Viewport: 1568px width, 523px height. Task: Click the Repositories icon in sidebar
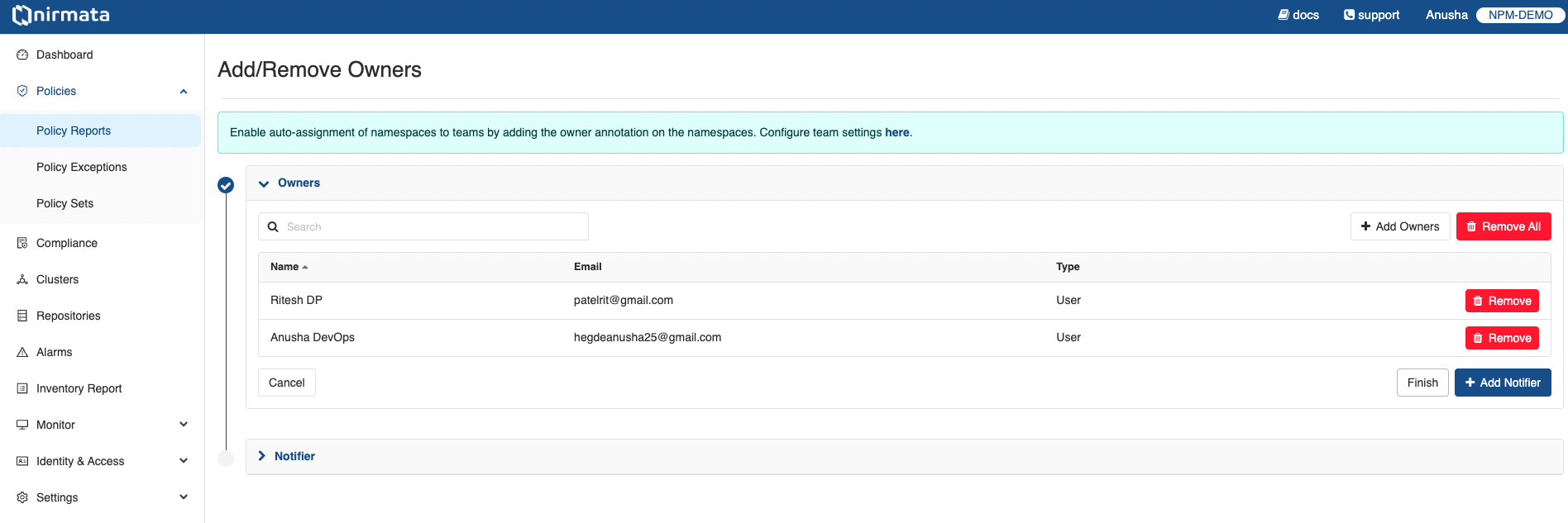point(22,316)
